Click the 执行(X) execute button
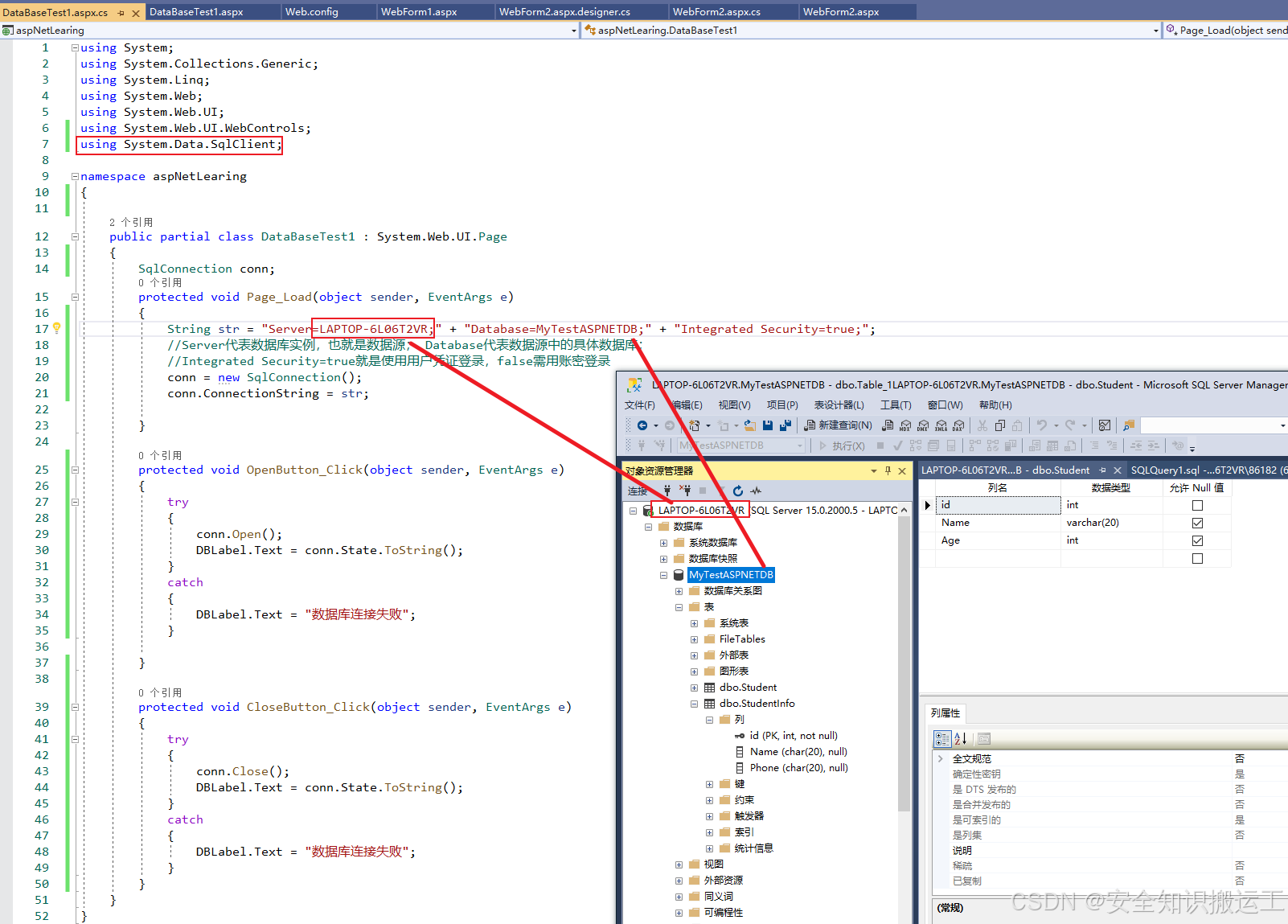Image resolution: width=1288 pixels, height=924 pixels. click(x=842, y=446)
